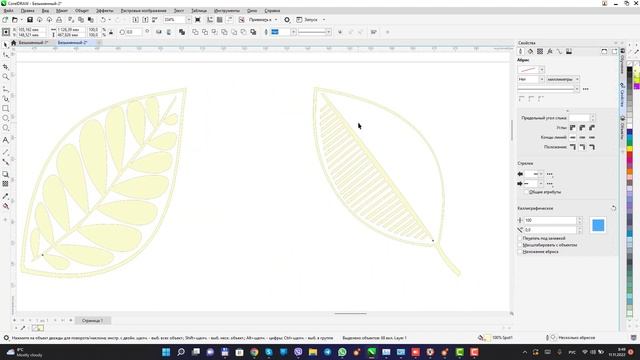Select the mitered corners option
This screenshot has height=360, width=640.
pyautogui.click(x=573, y=128)
